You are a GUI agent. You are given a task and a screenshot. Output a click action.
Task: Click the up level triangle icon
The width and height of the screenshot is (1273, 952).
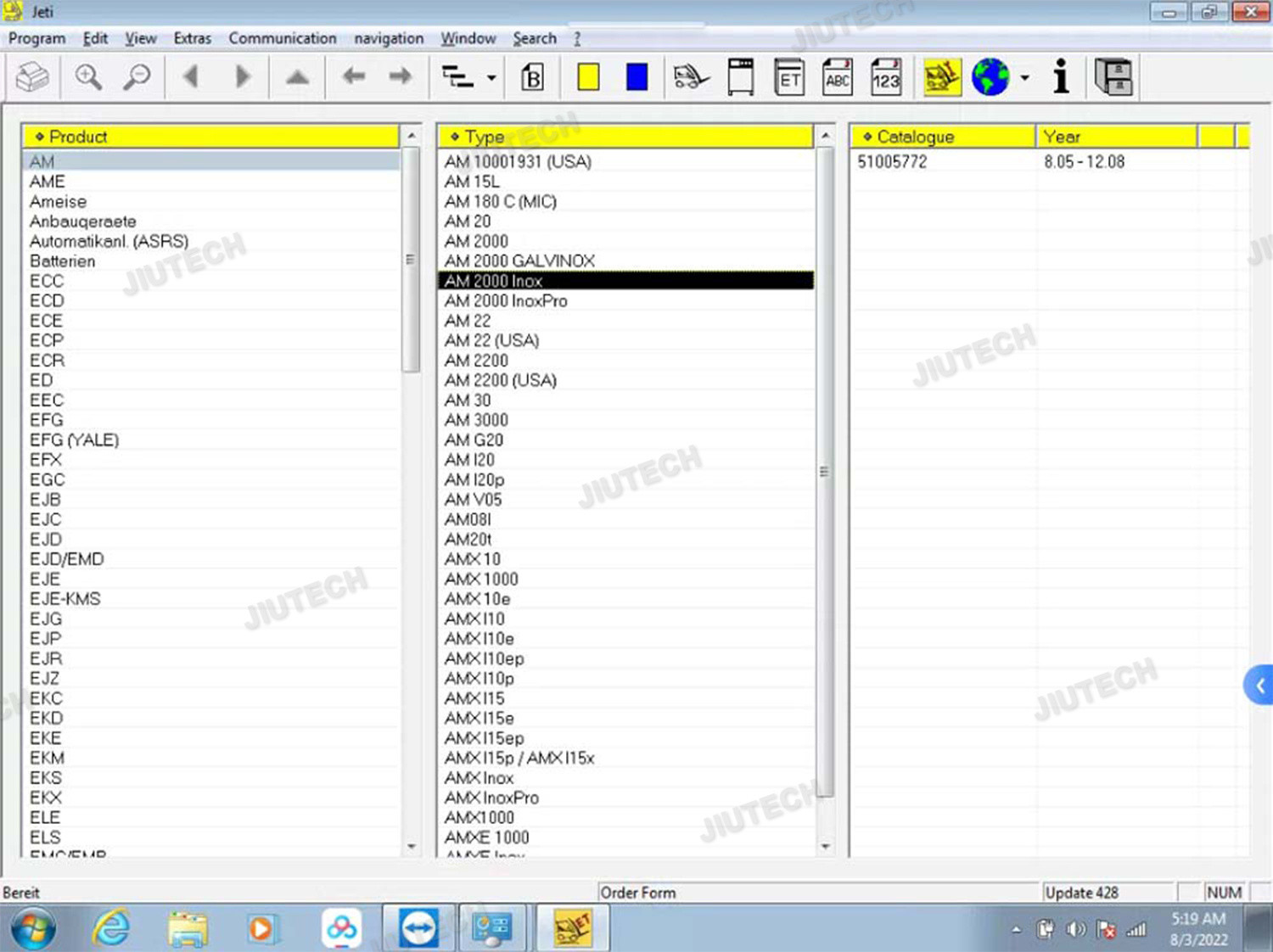[x=297, y=78]
